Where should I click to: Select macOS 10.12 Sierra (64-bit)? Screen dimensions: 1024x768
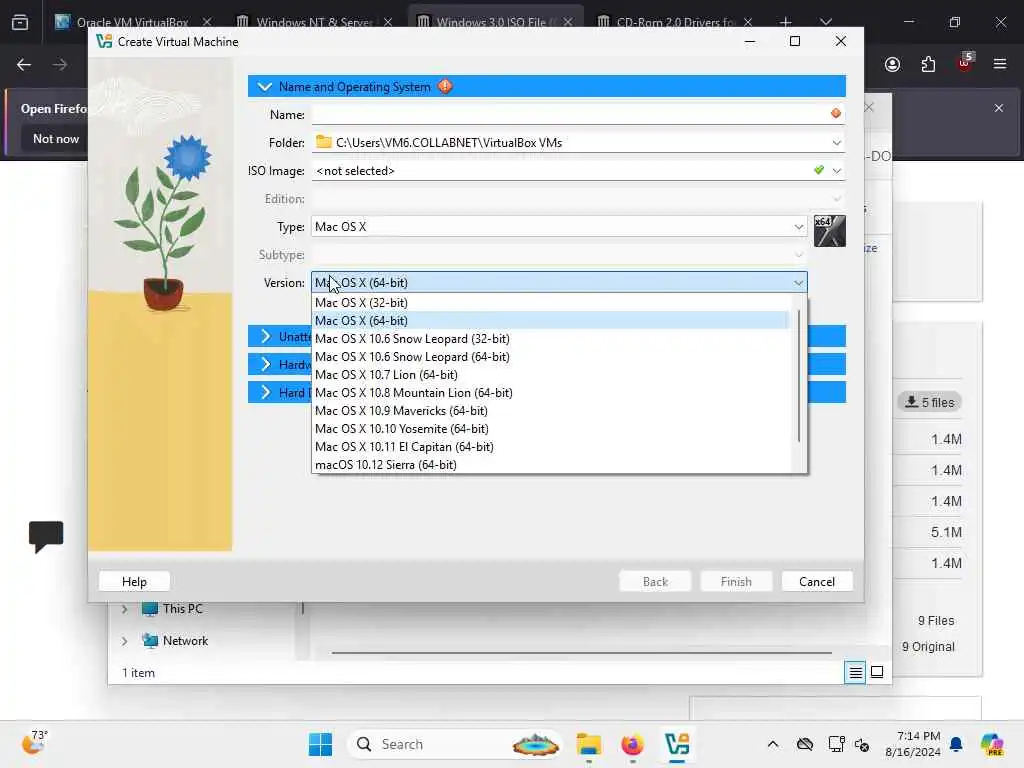[552, 464]
